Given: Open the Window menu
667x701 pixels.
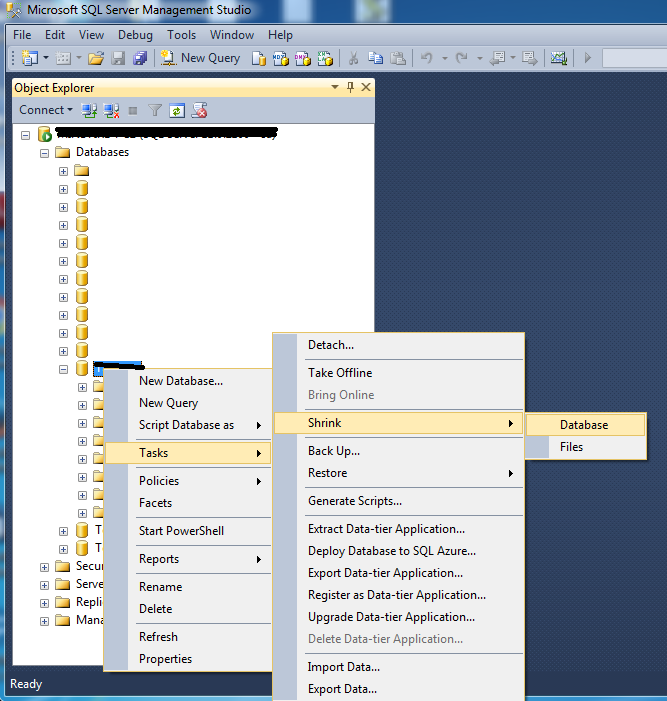Looking at the screenshot, I should coord(232,35).
